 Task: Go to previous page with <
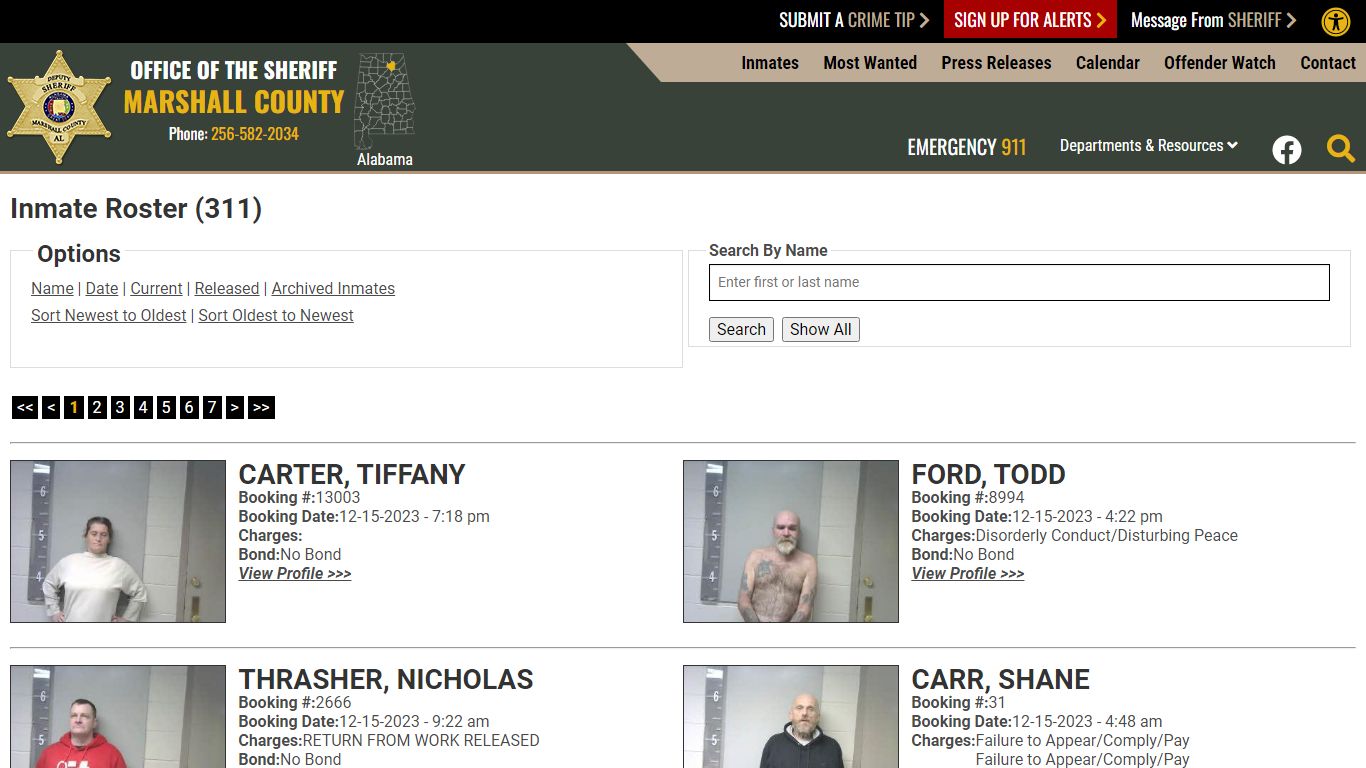pyautogui.click(x=51, y=407)
